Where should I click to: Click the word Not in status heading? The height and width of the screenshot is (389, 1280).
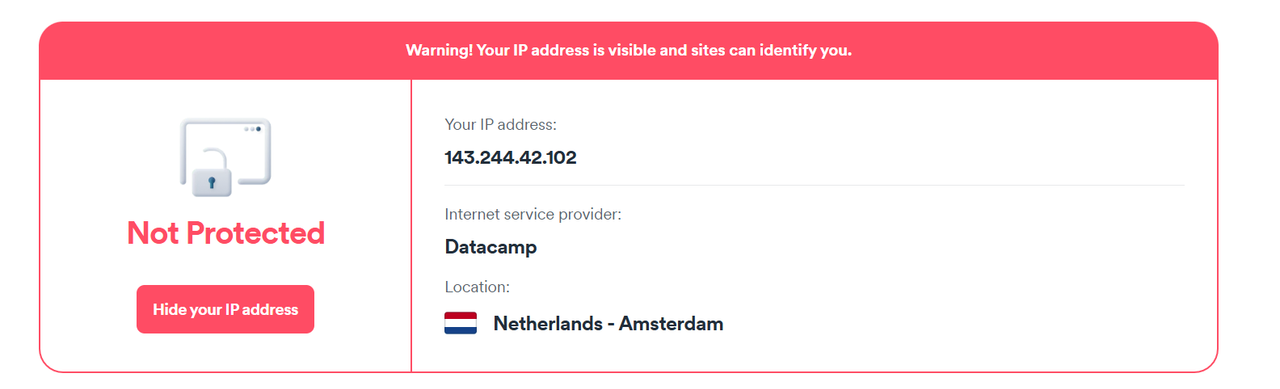tap(153, 233)
